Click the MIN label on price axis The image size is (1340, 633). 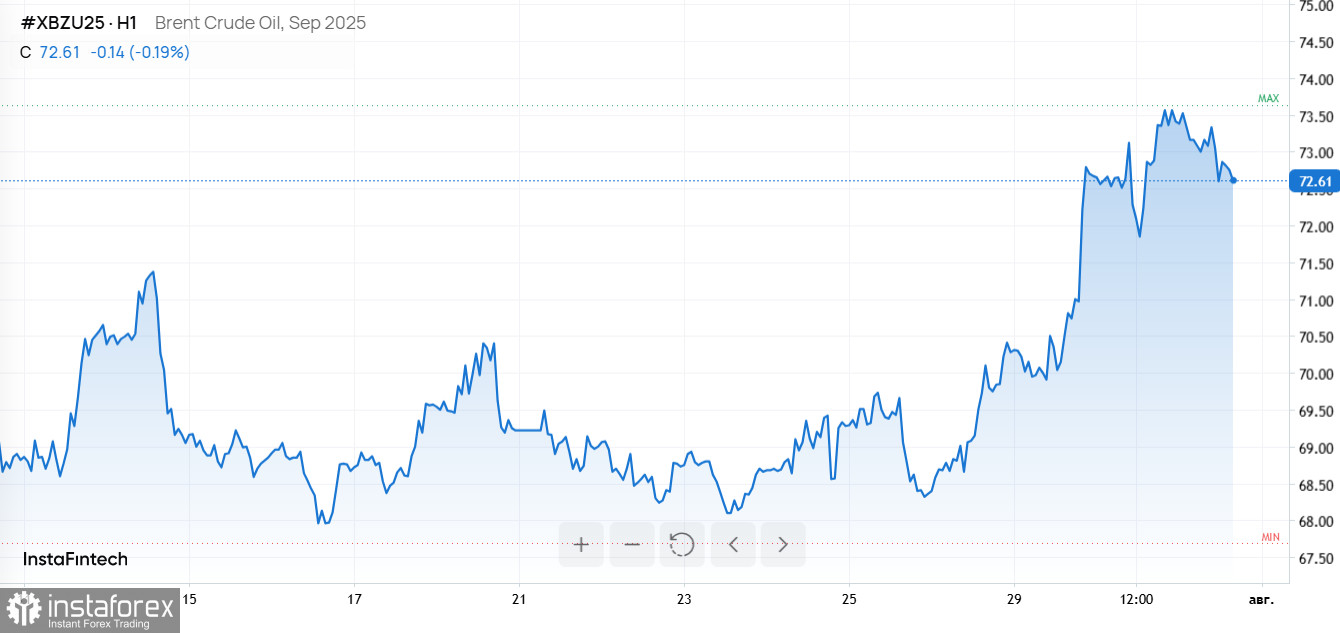pyautogui.click(x=1270, y=537)
